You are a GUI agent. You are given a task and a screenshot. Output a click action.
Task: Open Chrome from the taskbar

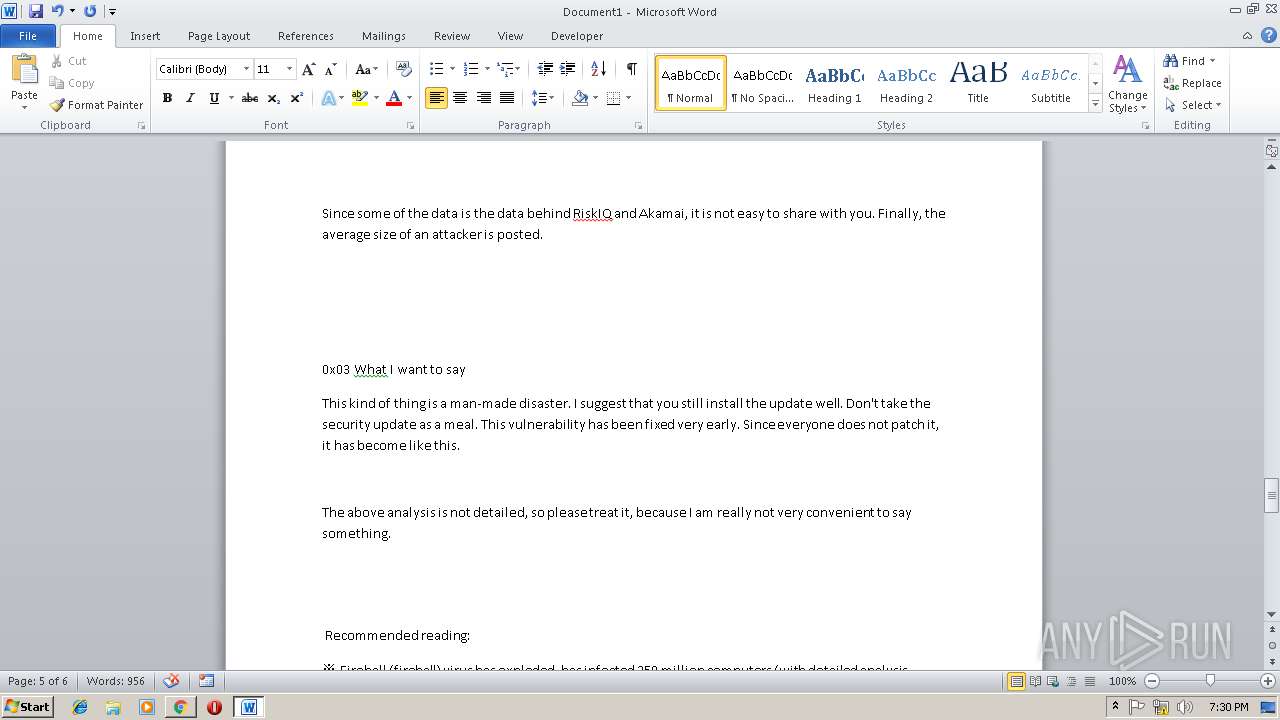click(x=180, y=707)
